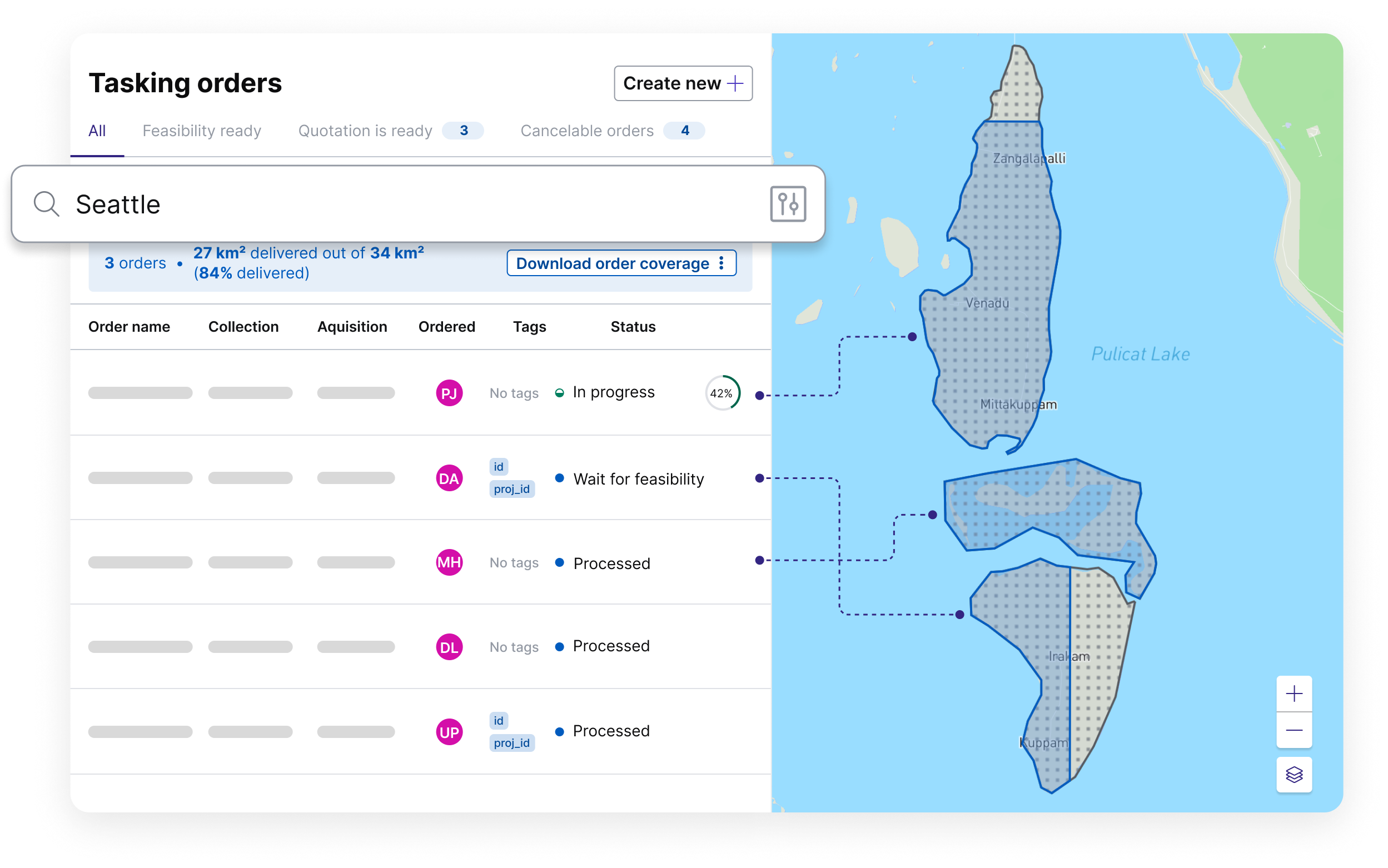The width and height of the screenshot is (1388, 868).
Task: Open the Cancelable orders tab
Action: 586,131
